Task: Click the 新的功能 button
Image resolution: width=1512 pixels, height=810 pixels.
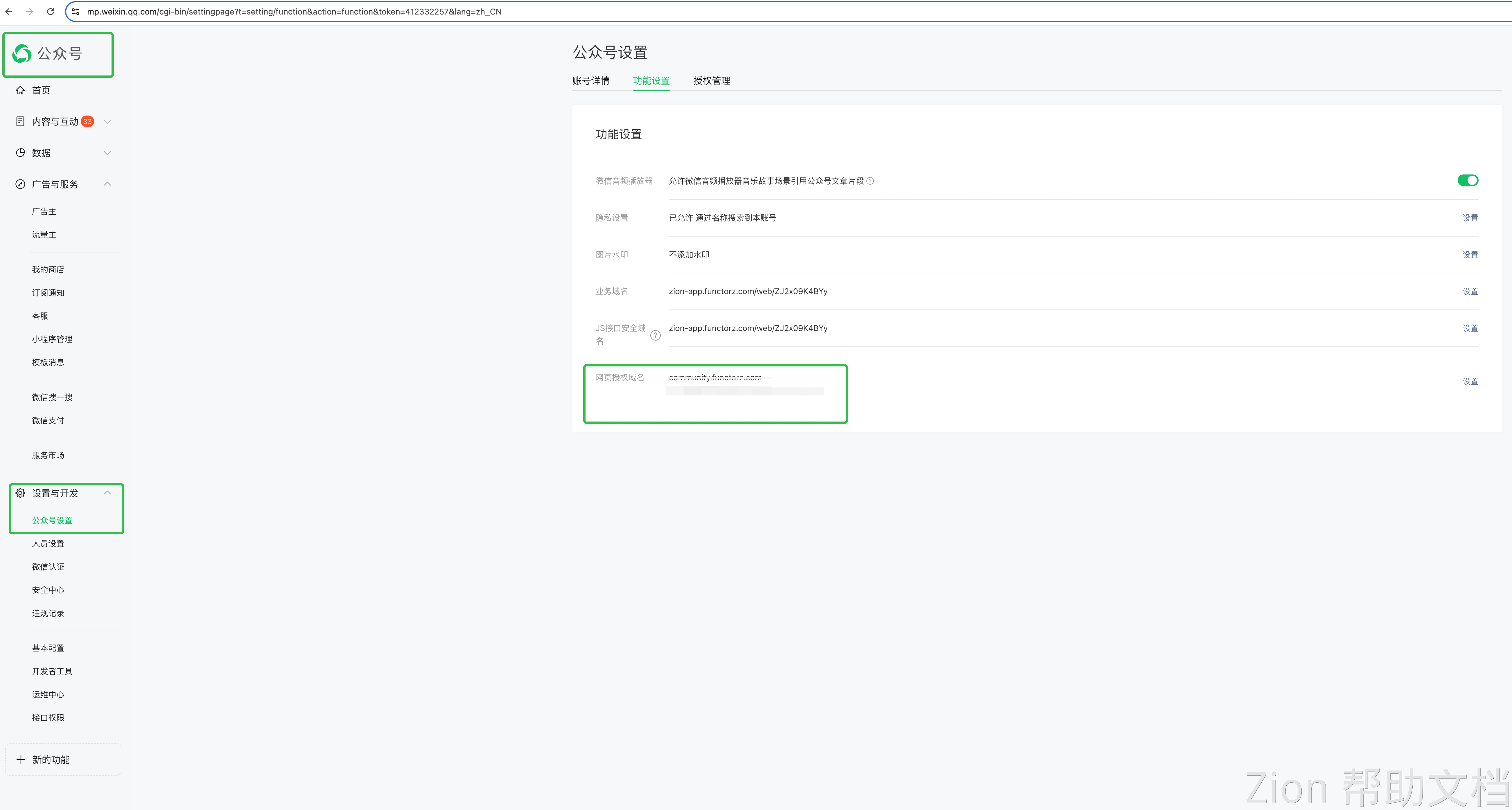Action: (x=63, y=759)
